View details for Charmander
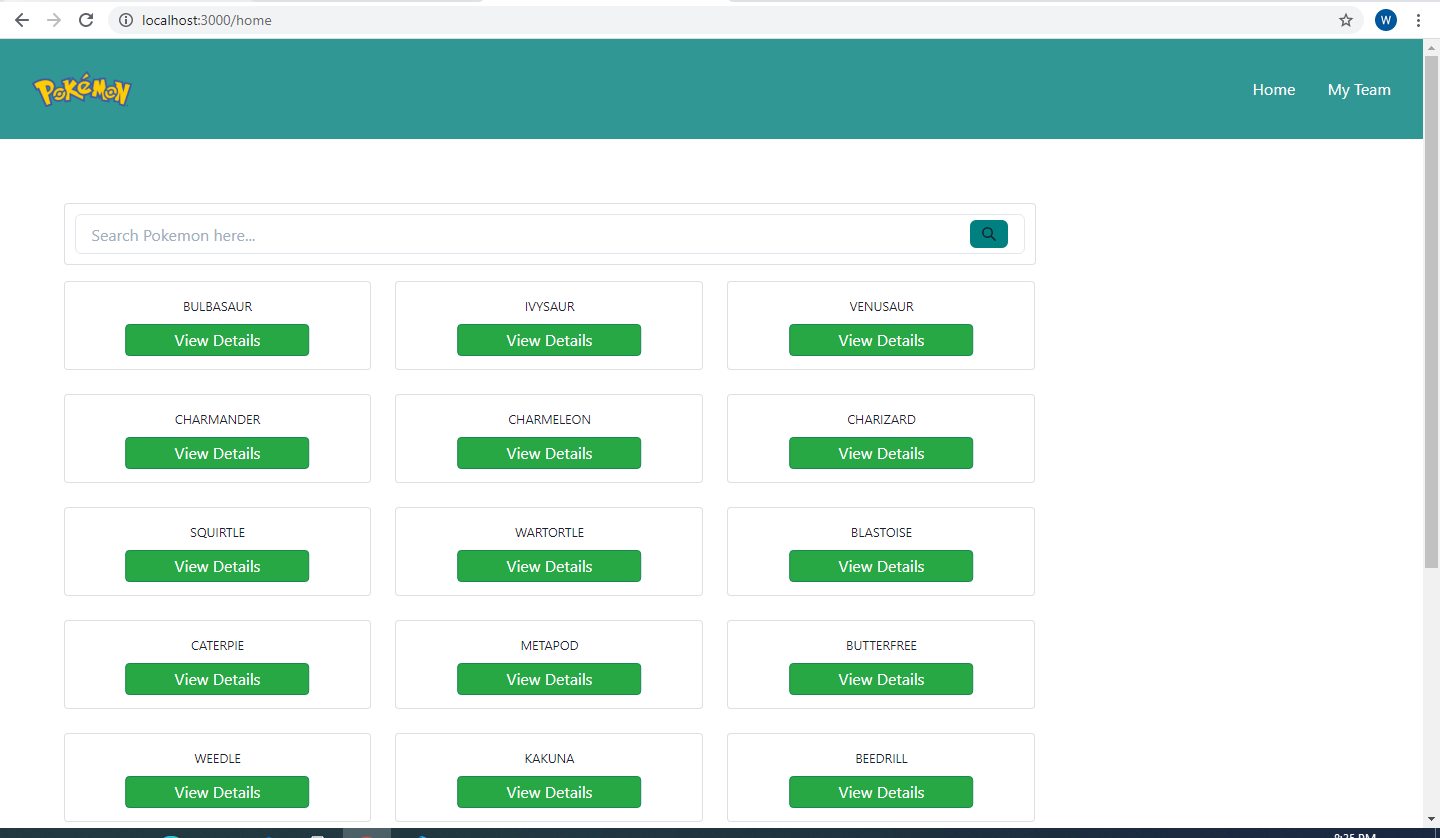The image size is (1440, 838). click(x=217, y=453)
